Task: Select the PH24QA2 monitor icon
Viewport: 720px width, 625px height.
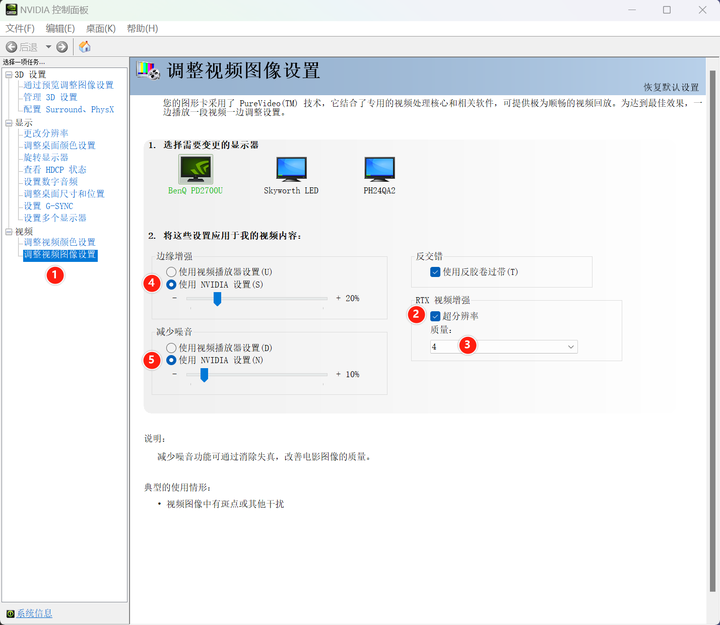Action: point(379,169)
